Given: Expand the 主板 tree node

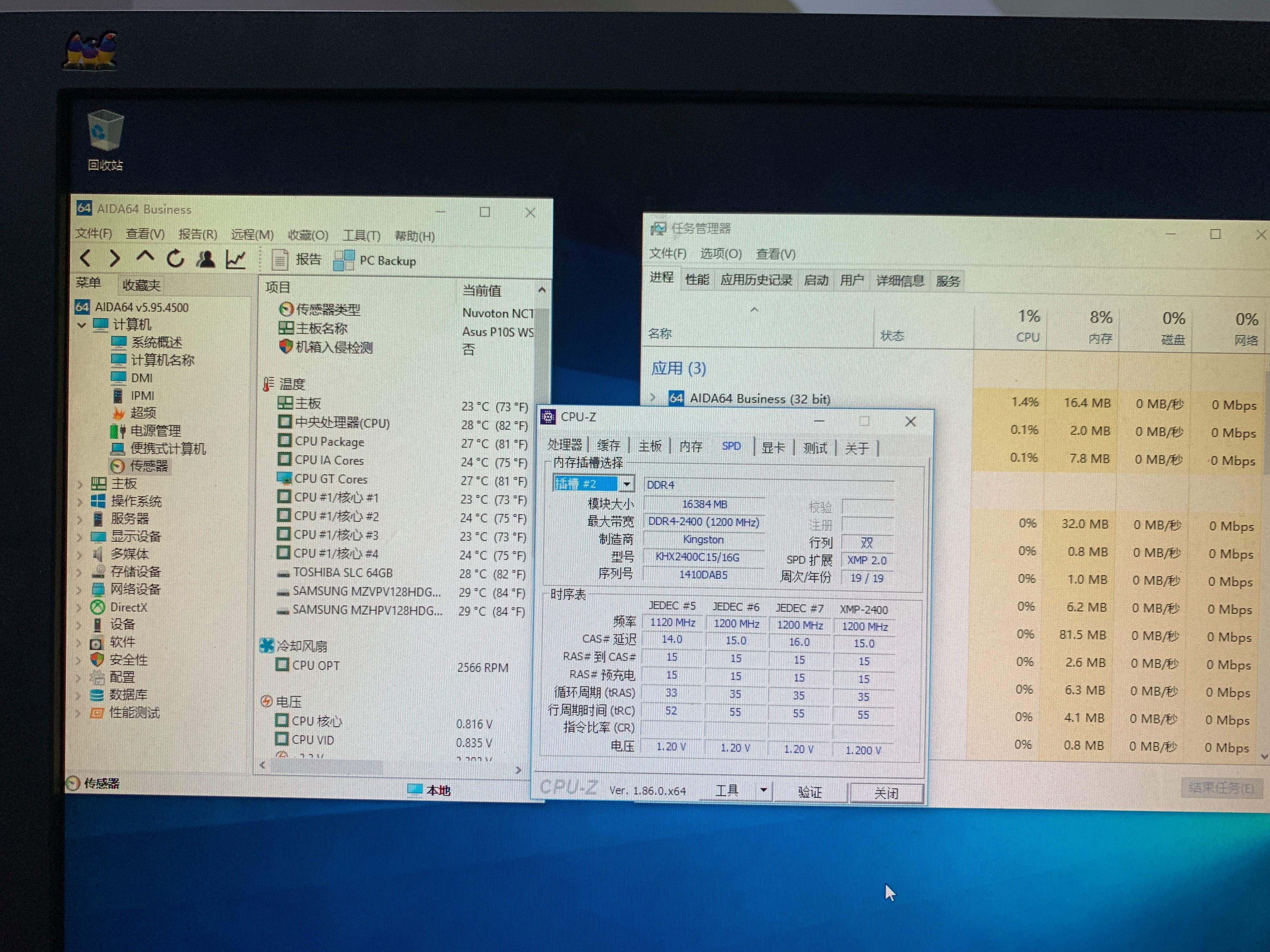Looking at the screenshot, I should (x=80, y=484).
